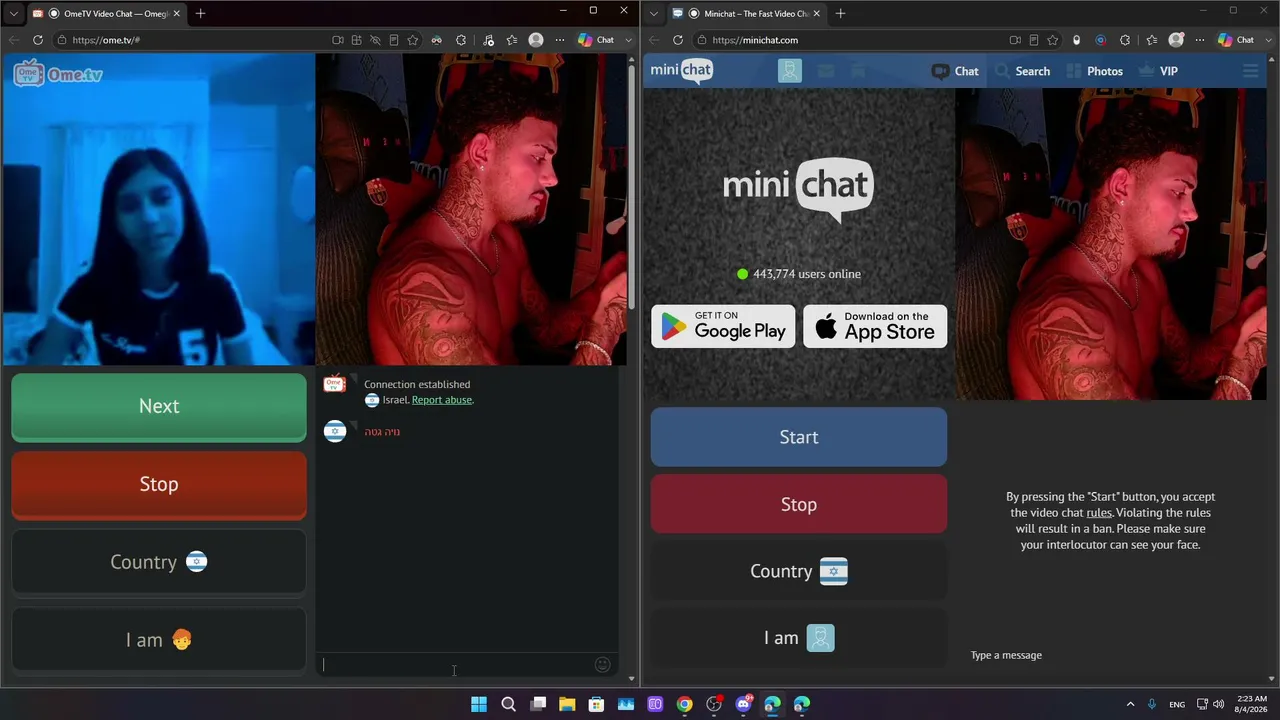The image size is (1280, 720).
Task: Open the profile avatar in the OmeTV window
Action: [536, 40]
